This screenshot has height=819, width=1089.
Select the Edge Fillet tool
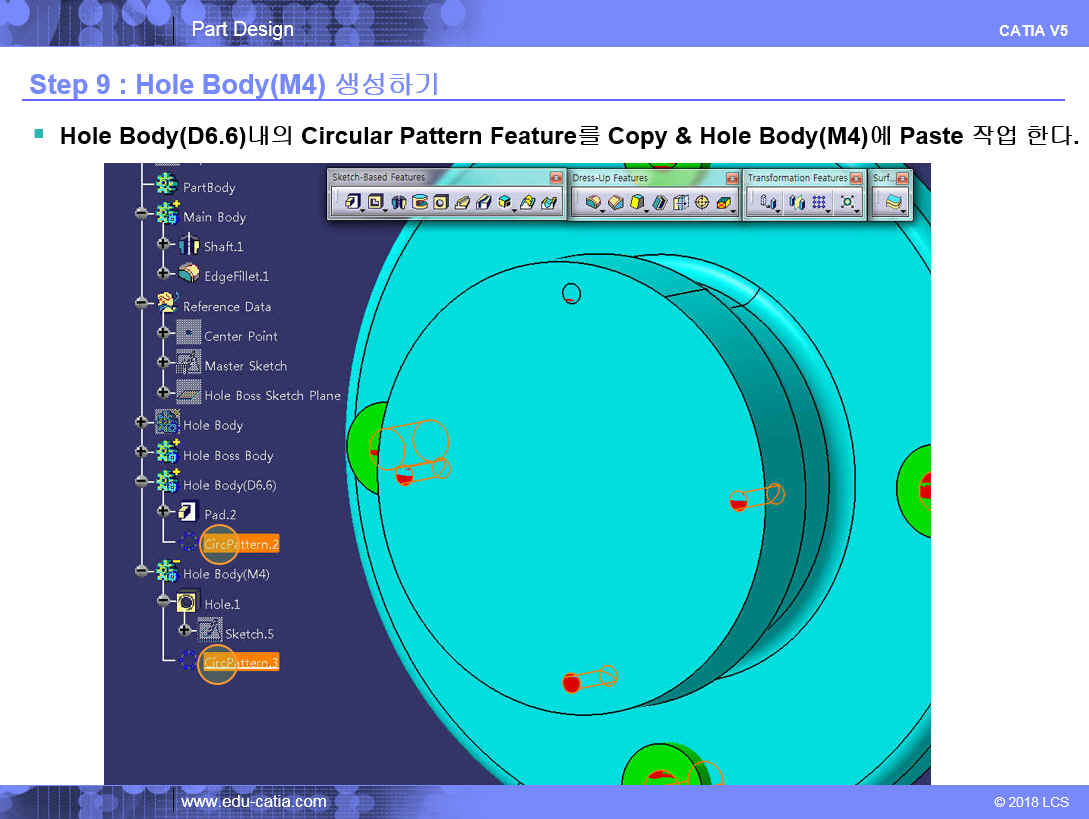pos(594,203)
